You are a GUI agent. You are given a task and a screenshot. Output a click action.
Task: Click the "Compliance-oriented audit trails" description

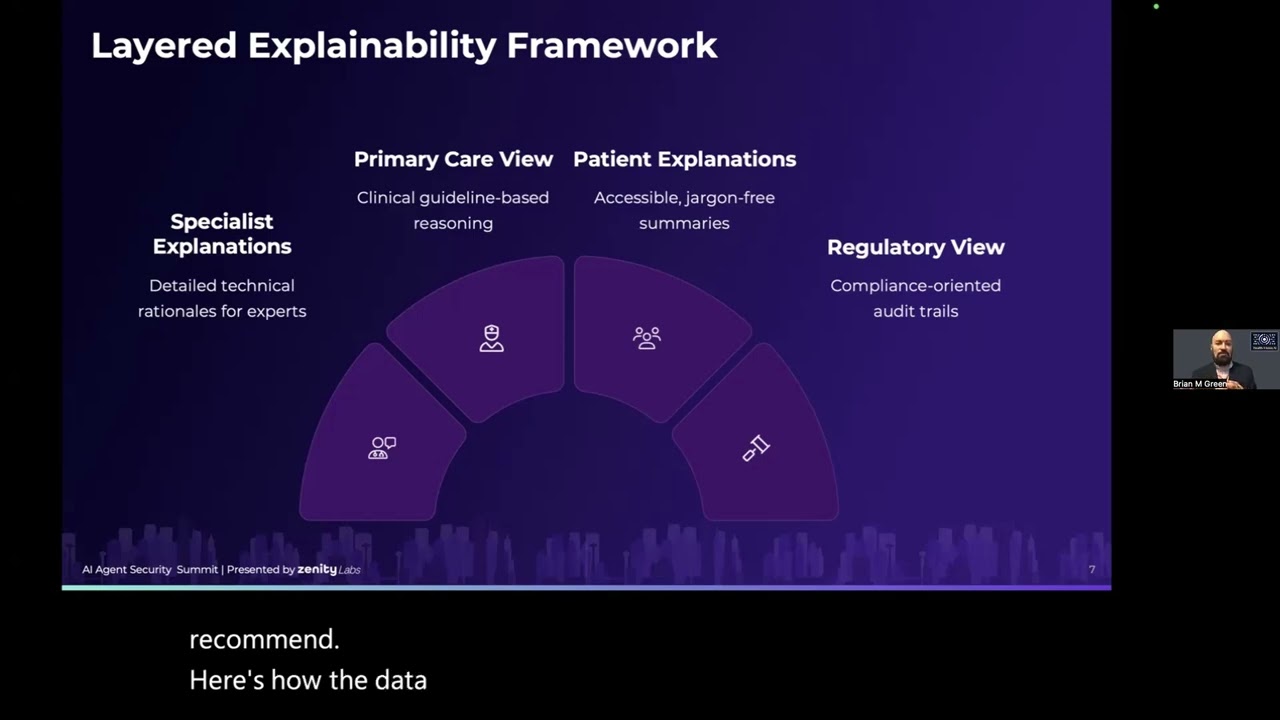(x=915, y=298)
